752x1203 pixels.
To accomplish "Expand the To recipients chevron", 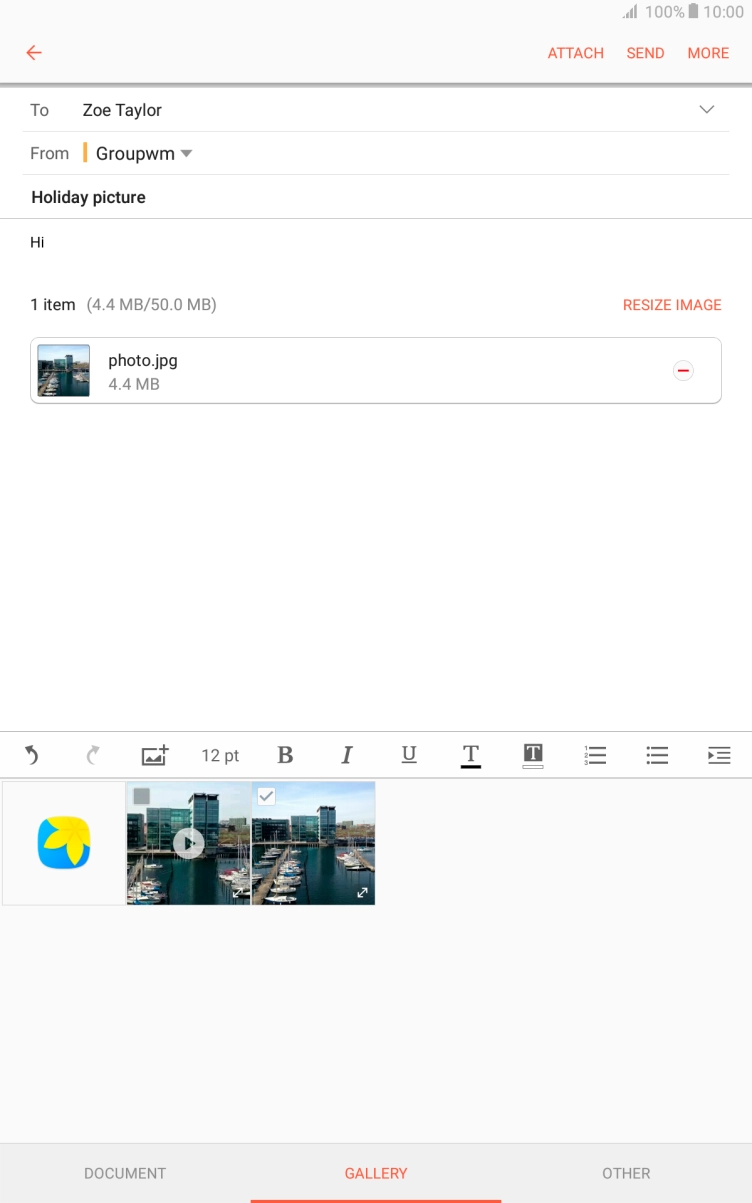I will click(x=707, y=110).
